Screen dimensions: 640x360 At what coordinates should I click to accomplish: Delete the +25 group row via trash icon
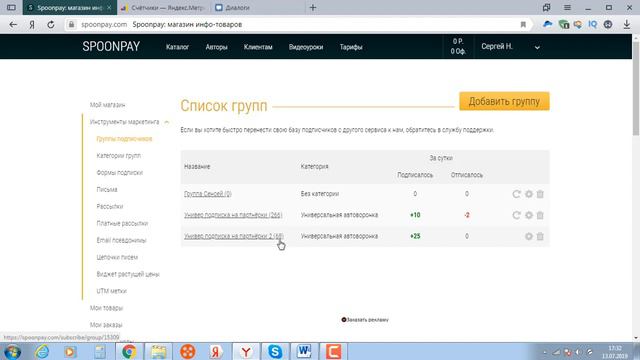point(540,236)
